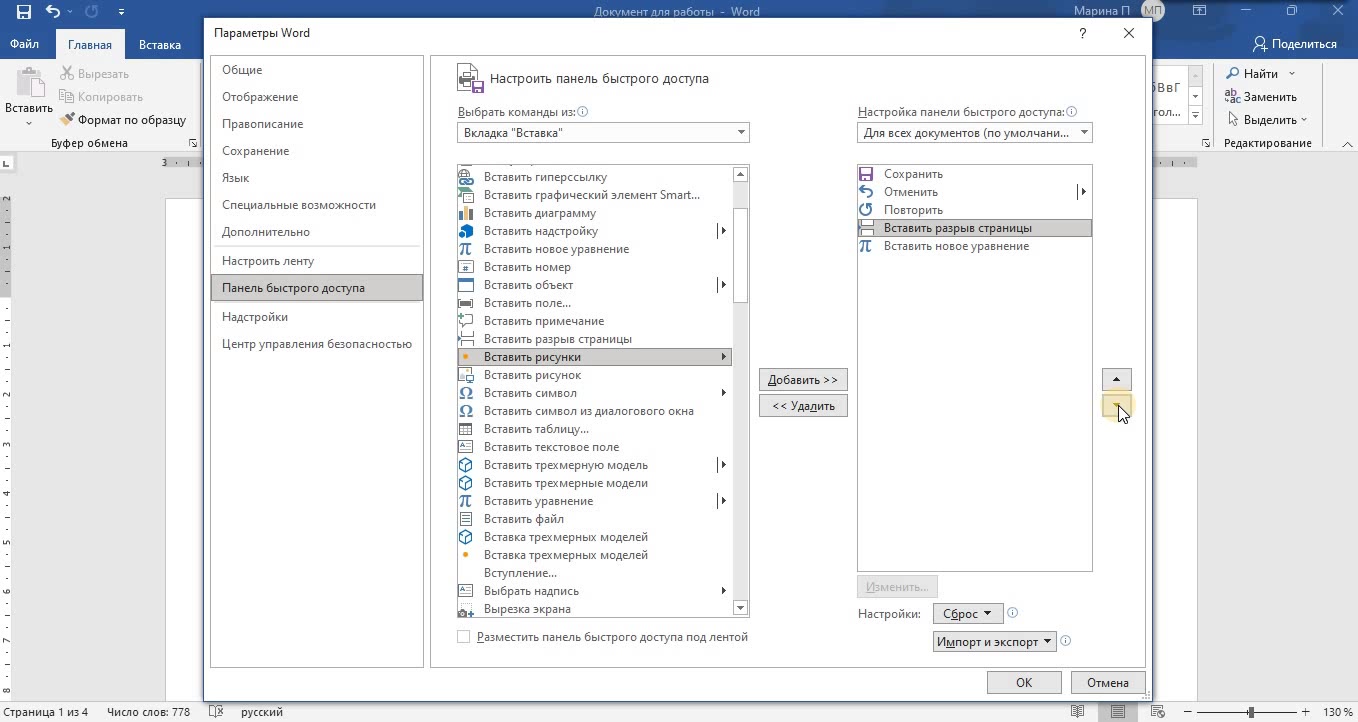Open the Сброс dropdown button
1358x722 pixels.
(x=967, y=614)
